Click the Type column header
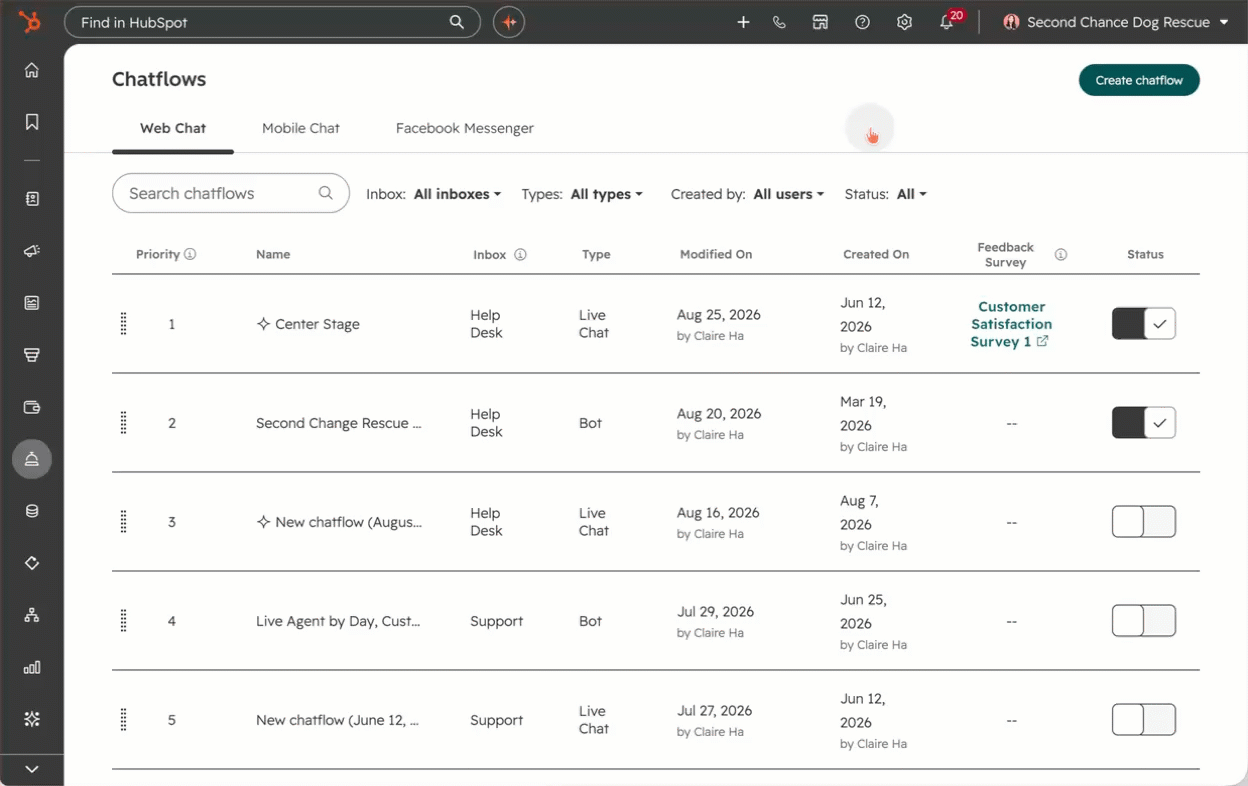 click(596, 254)
